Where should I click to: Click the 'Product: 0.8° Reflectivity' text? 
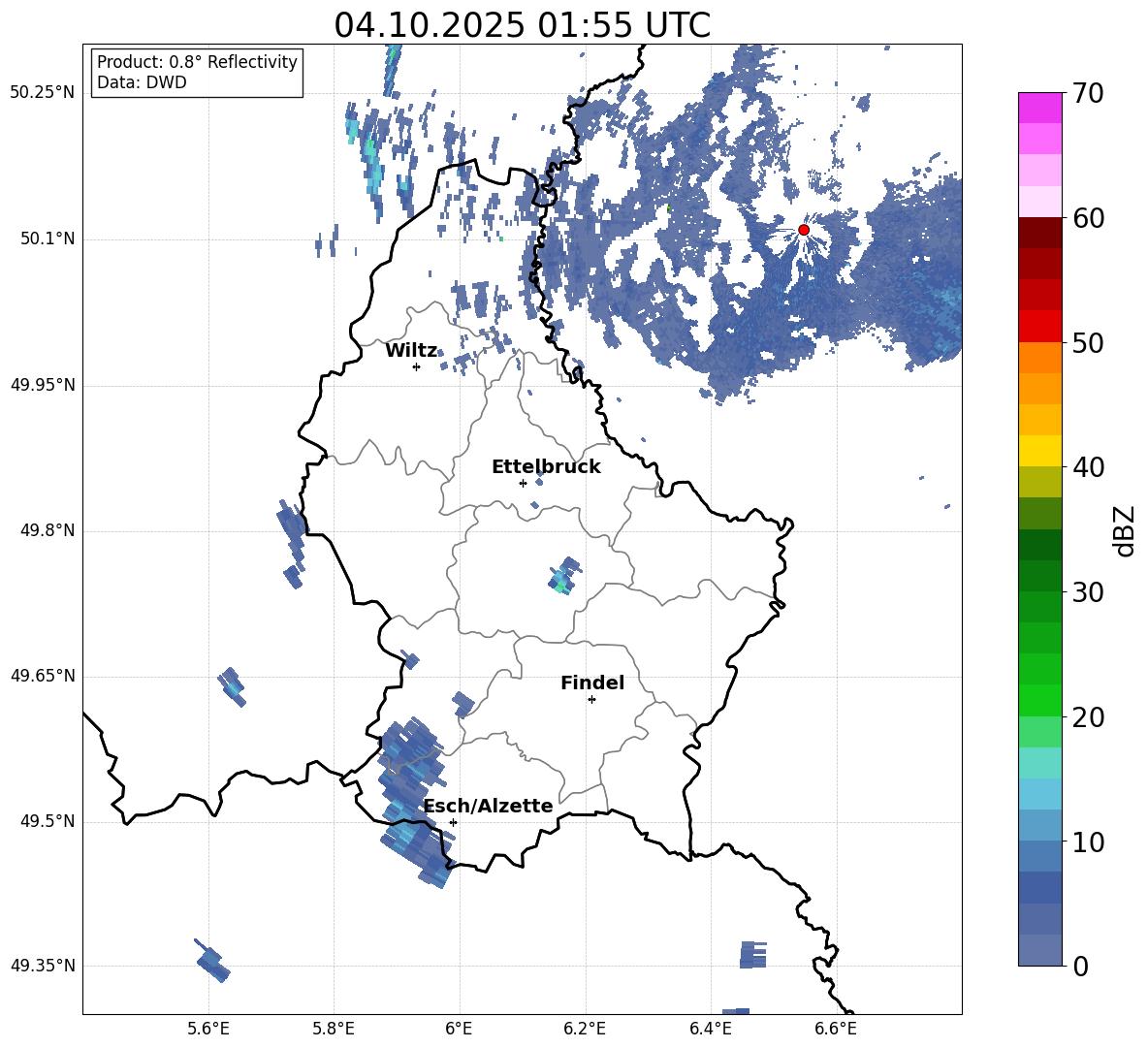tap(197, 62)
